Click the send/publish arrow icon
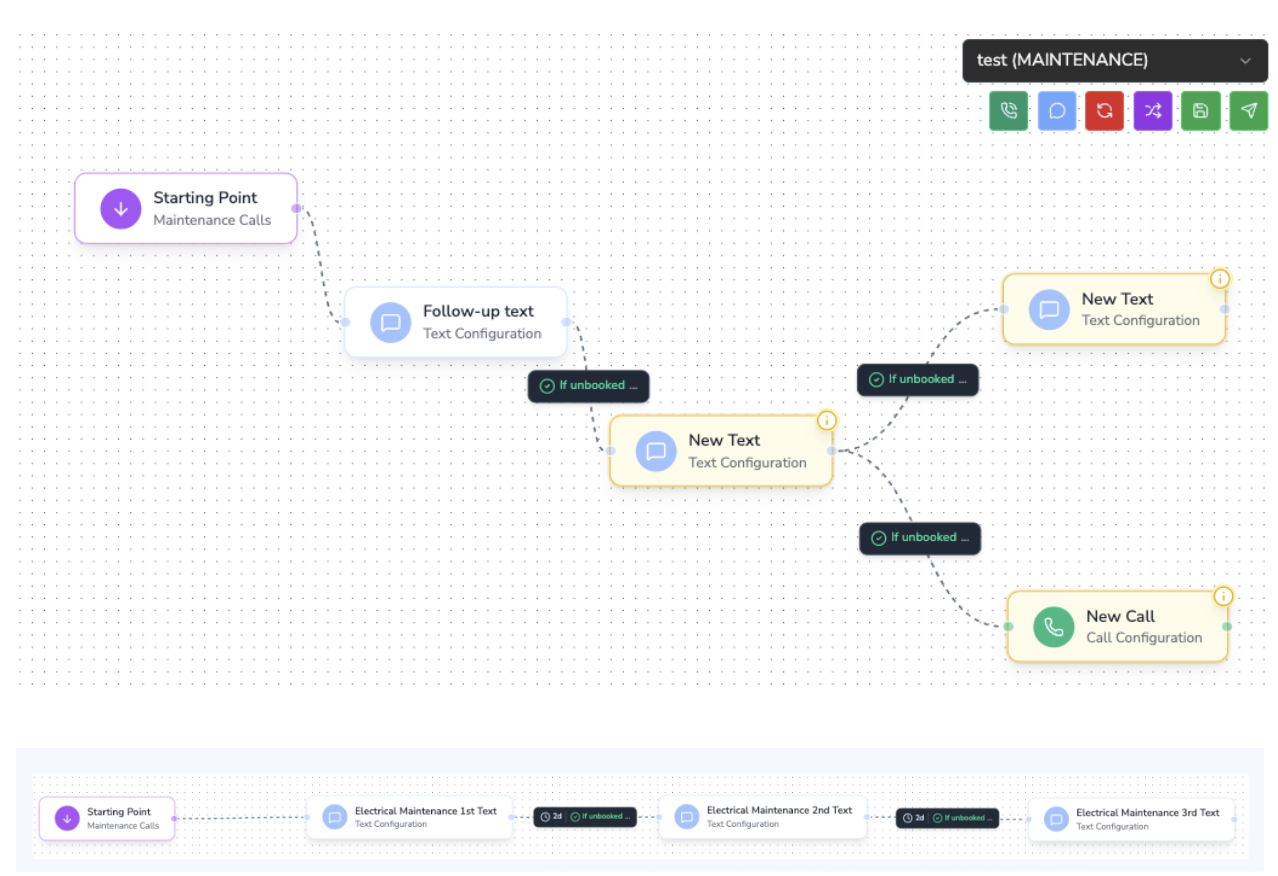Screen dimensions: 1278x876 pyautogui.click(x=1248, y=110)
